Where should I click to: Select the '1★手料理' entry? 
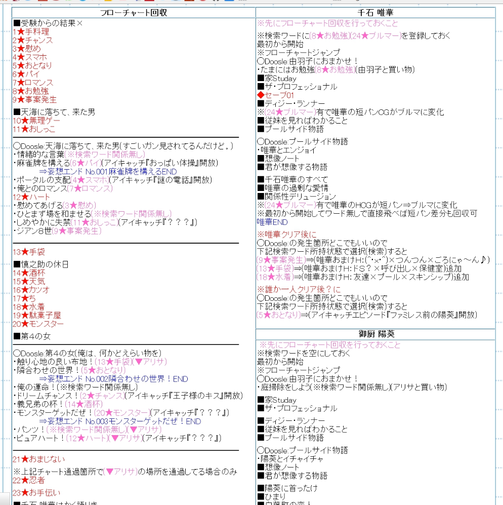(x=31, y=32)
